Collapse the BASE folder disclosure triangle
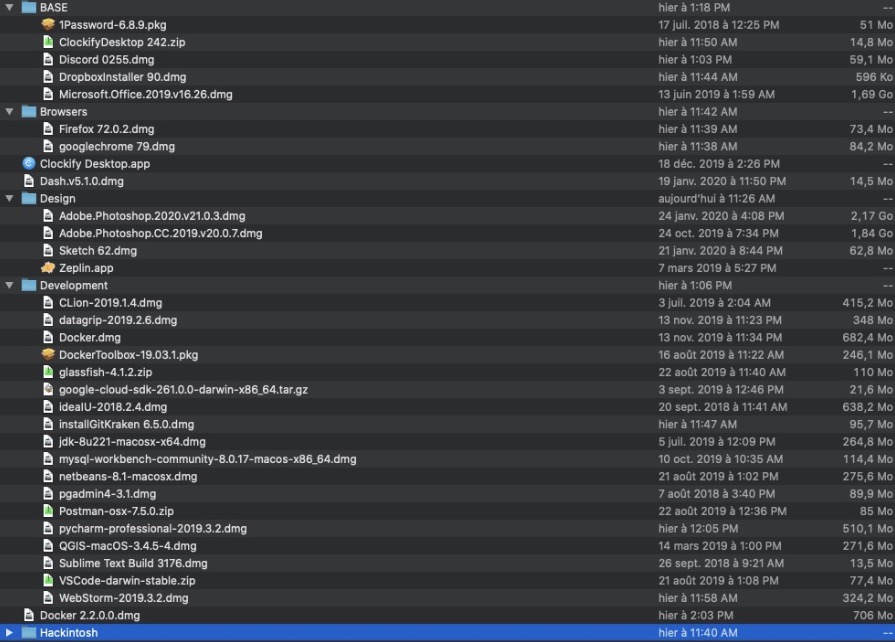895x642 pixels. coord(10,7)
